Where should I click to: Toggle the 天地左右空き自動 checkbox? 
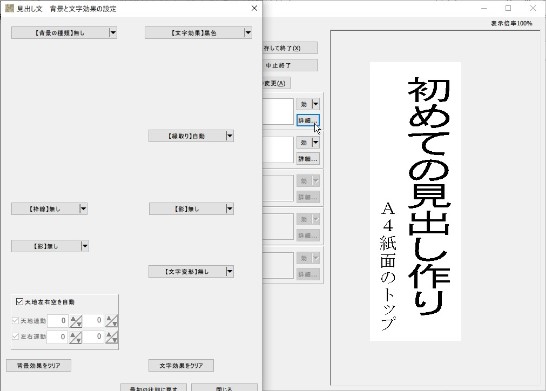point(20,302)
